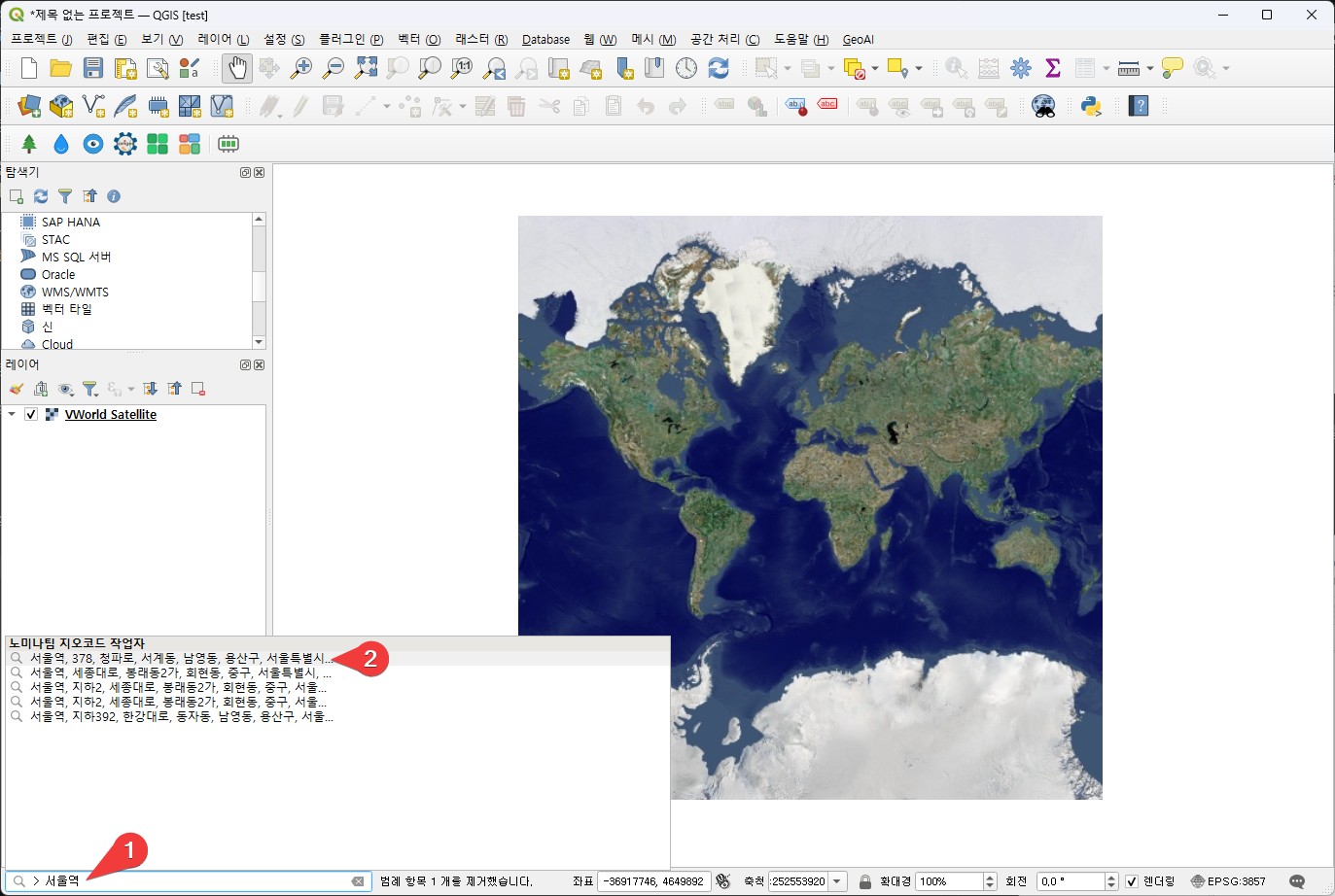This screenshot has width=1335, height=896.
Task: Collapse the VWorld Satellite layer tree arrow
Action: tap(12, 414)
